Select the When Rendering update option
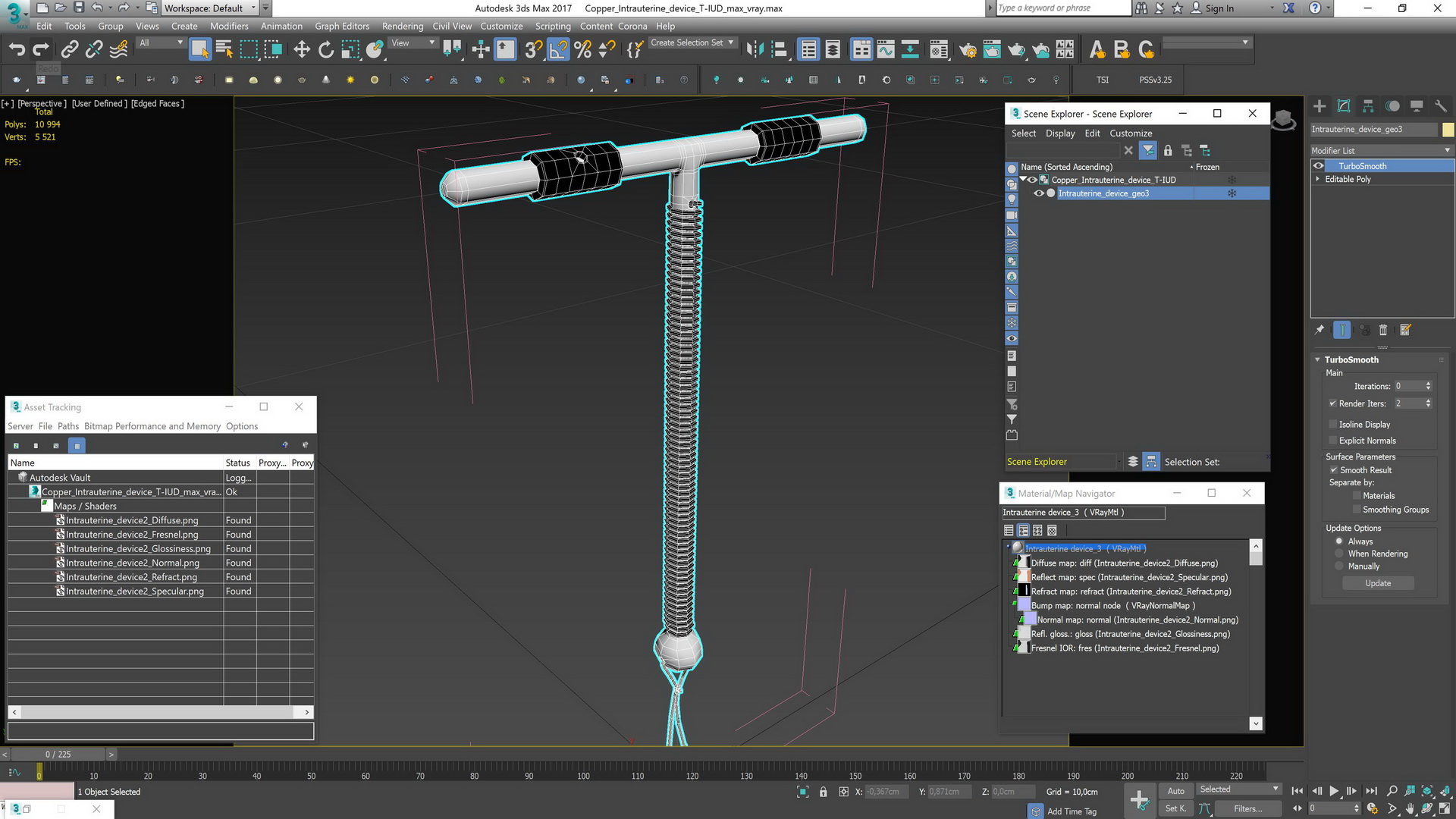Viewport: 1456px width, 819px height. (1339, 554)
